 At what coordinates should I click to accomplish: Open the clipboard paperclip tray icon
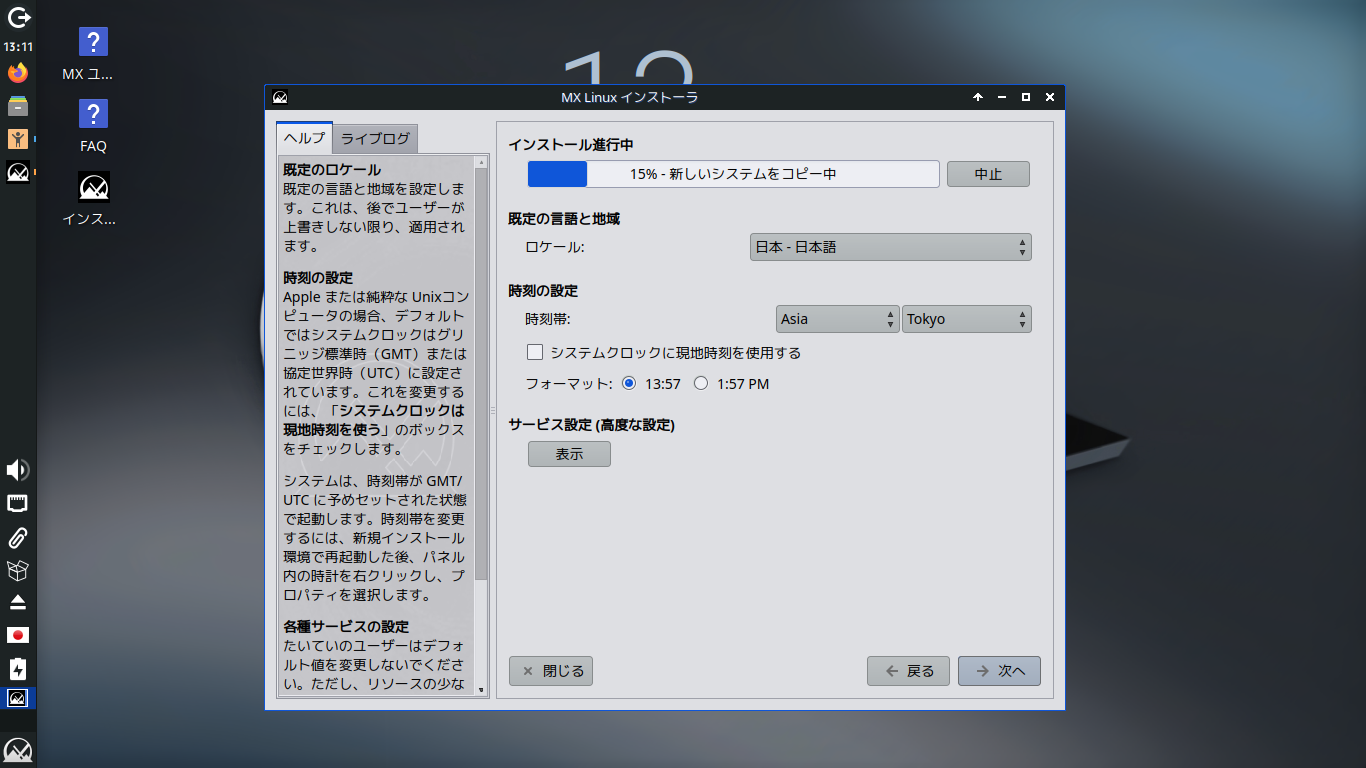[x=18, y=537]
